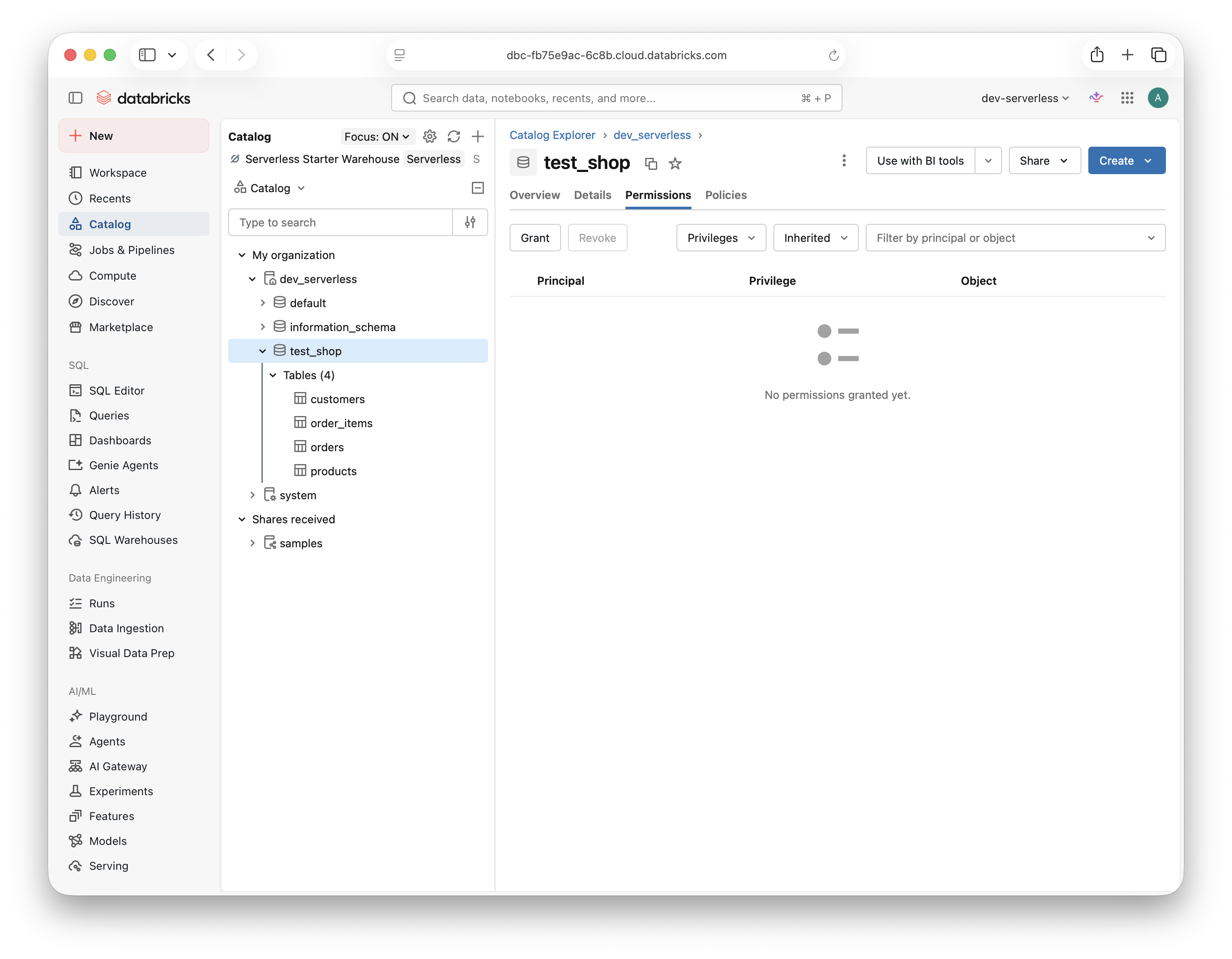
Task: Copy the test_shop schema name
Action: pos(651,163)
